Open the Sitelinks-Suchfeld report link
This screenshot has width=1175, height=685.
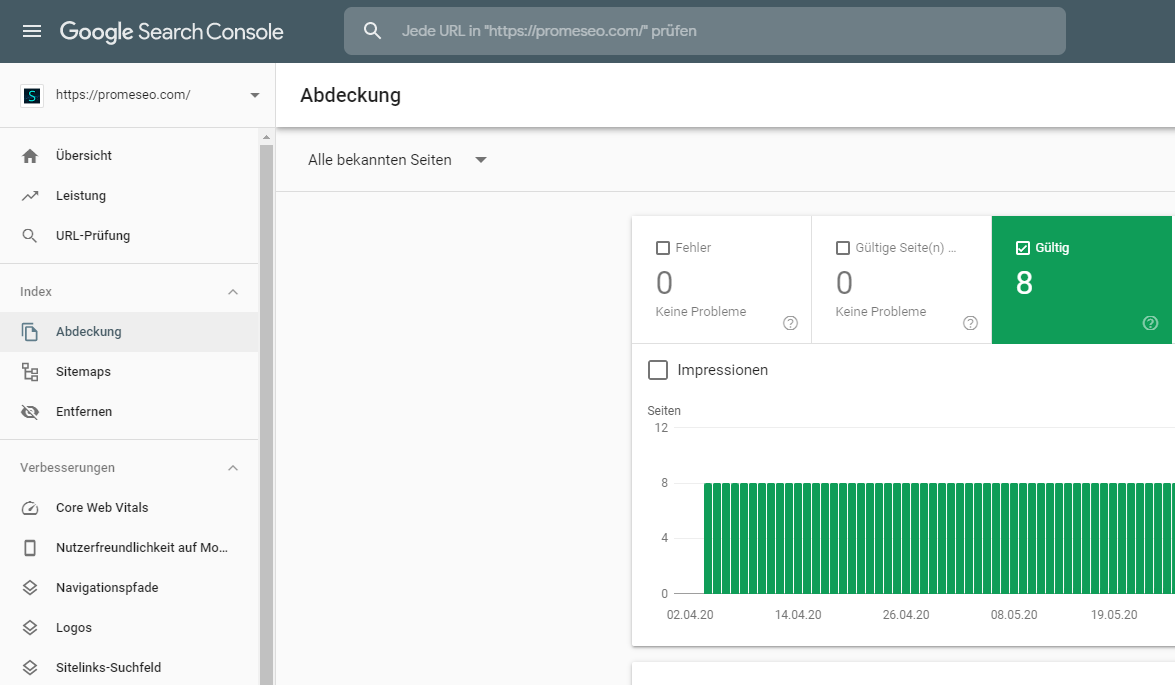[x=108, y=667]
